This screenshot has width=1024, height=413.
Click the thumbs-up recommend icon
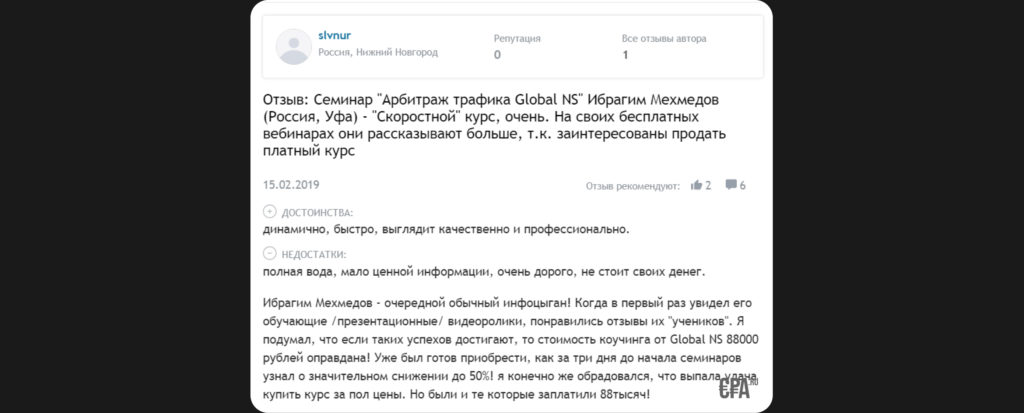[x=696, y=185]
